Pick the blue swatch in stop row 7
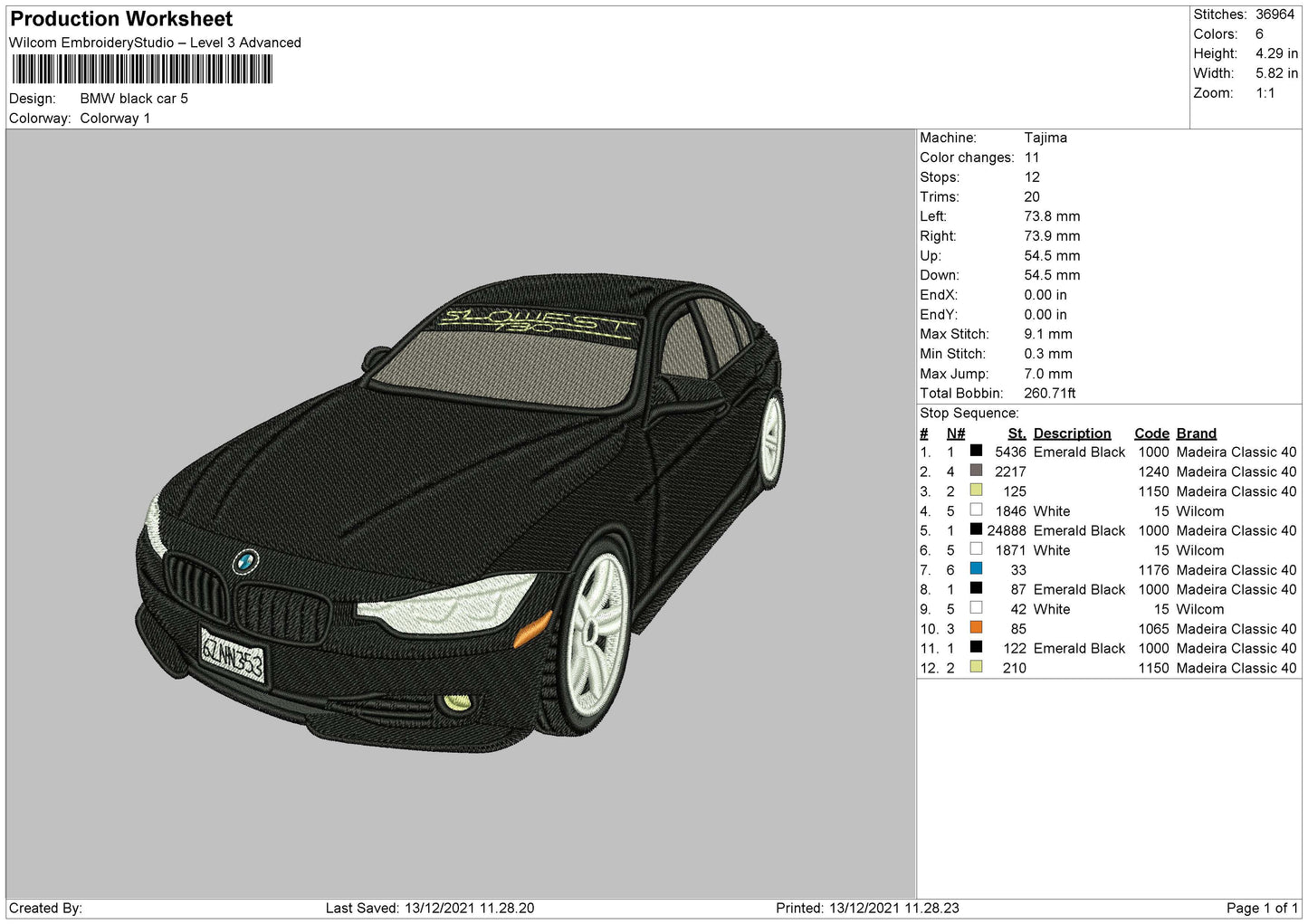The width and height of the screenshot is (1308, 924). (976, 568)
